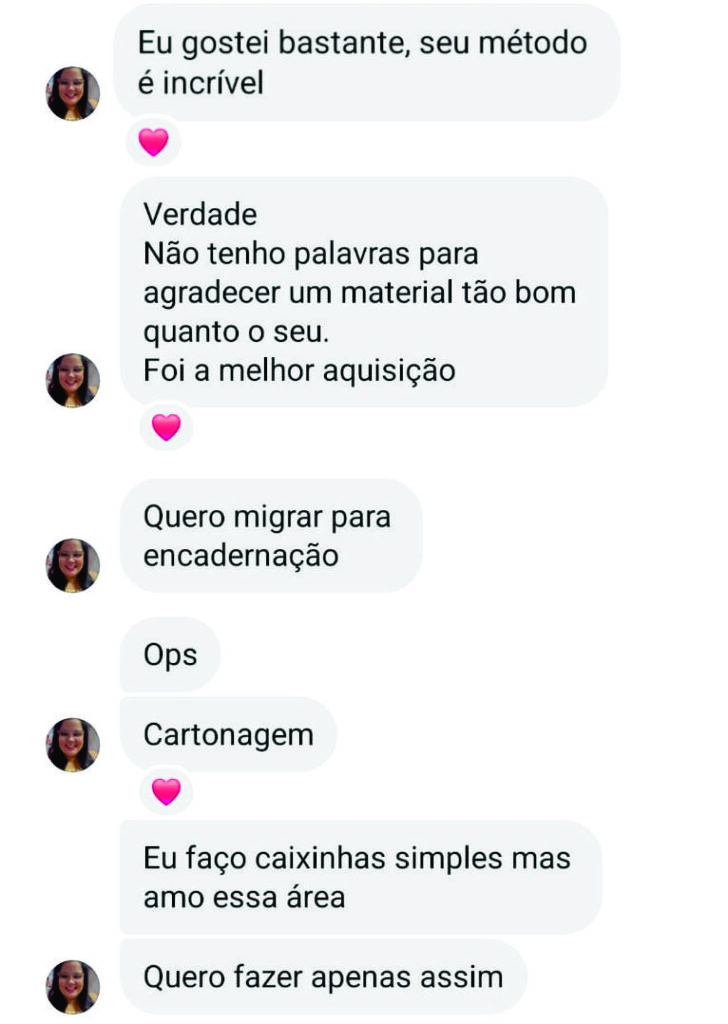
Task: Tap heart reaction below 'Cartonagem' message
Action: coord(166,792)
